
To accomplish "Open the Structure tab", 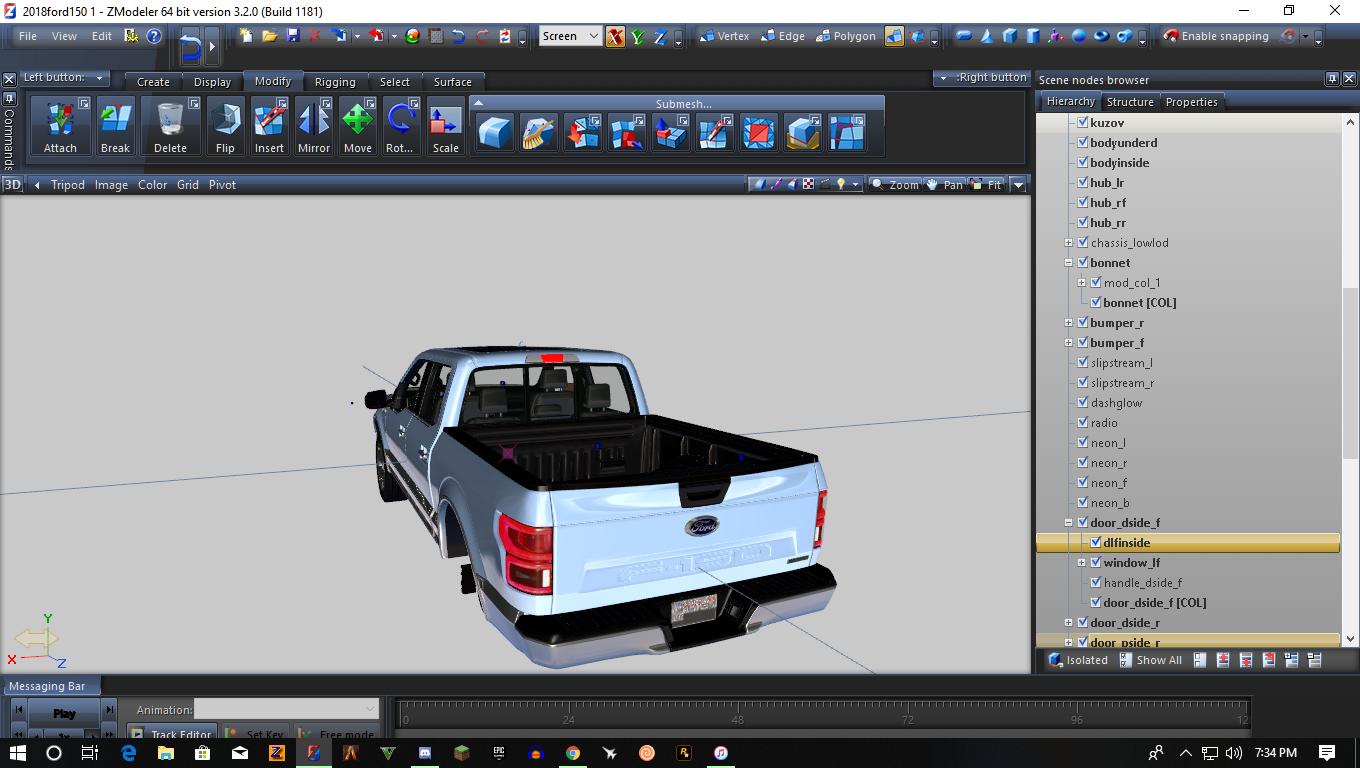I will click(1130, 102).
